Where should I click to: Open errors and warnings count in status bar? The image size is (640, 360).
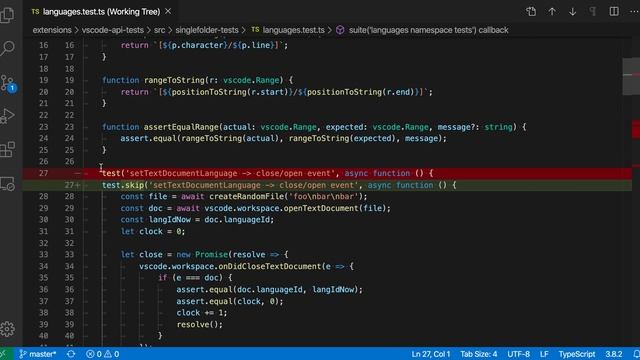[x=102, y=354]
